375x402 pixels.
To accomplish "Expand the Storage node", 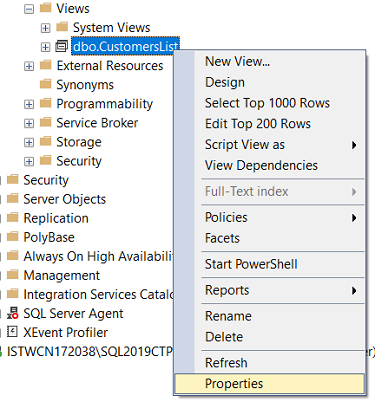I will [29, 142].
